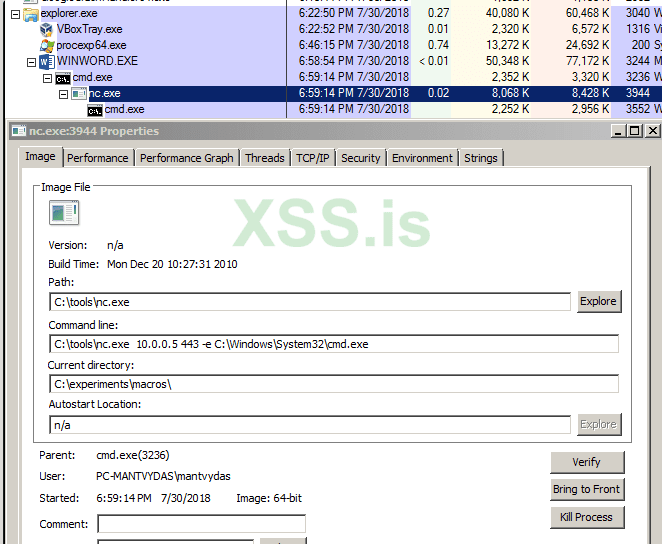Select the nc.exe process row
This screenshot has width=662, height=544.
coord(334,93)
